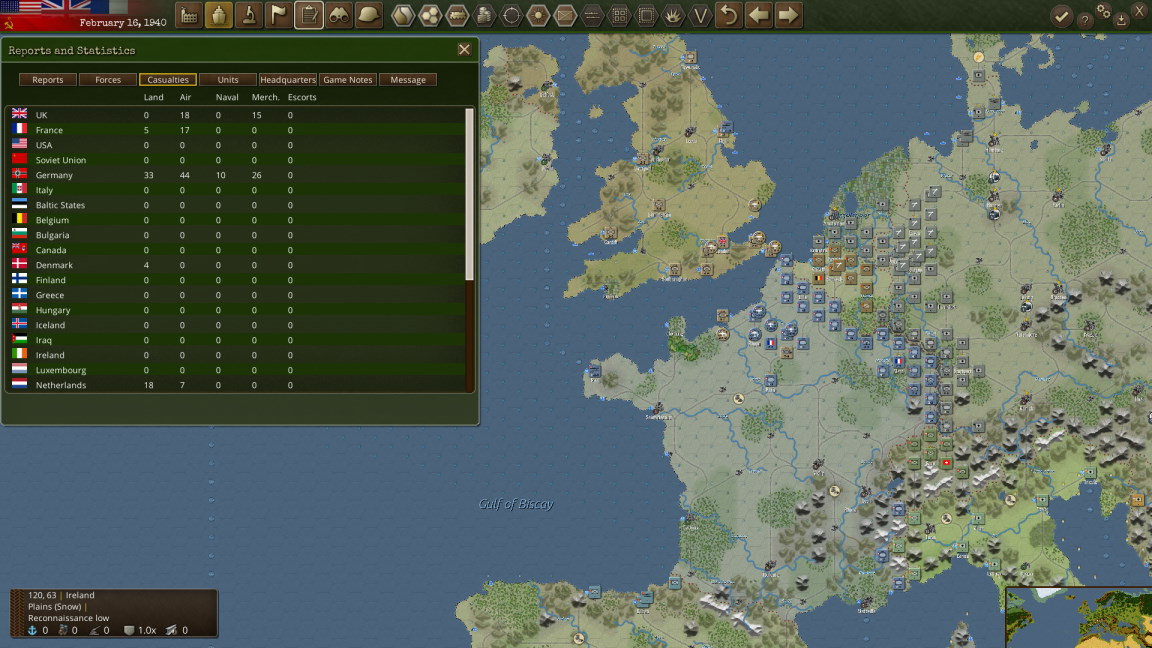
Task: Quit using the top-right X icon
Action: (1142, 10)
